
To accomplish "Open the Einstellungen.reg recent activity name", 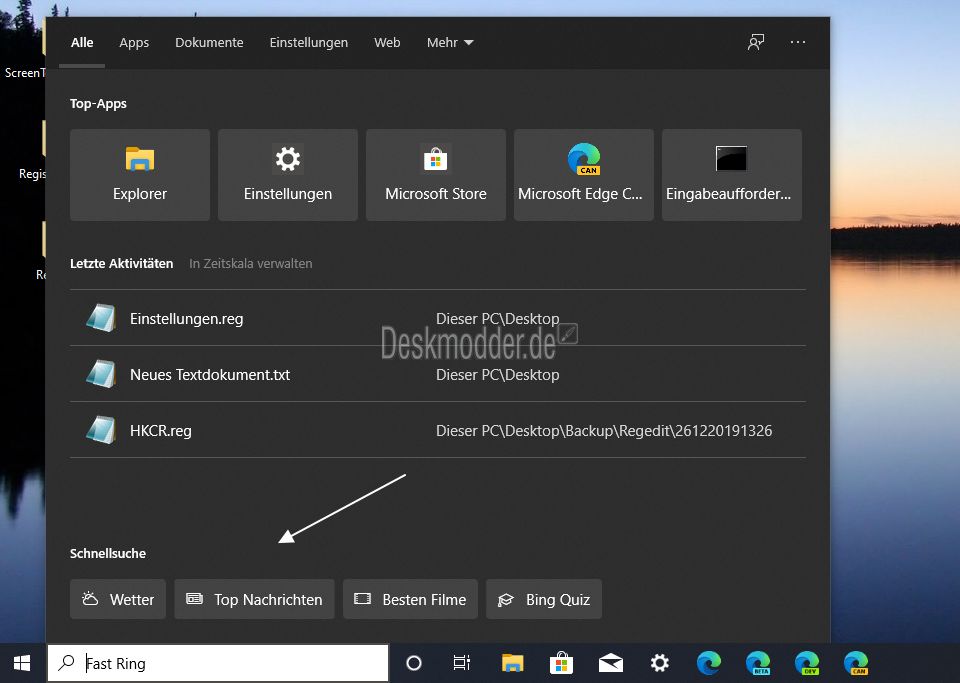I will (187, 319).
